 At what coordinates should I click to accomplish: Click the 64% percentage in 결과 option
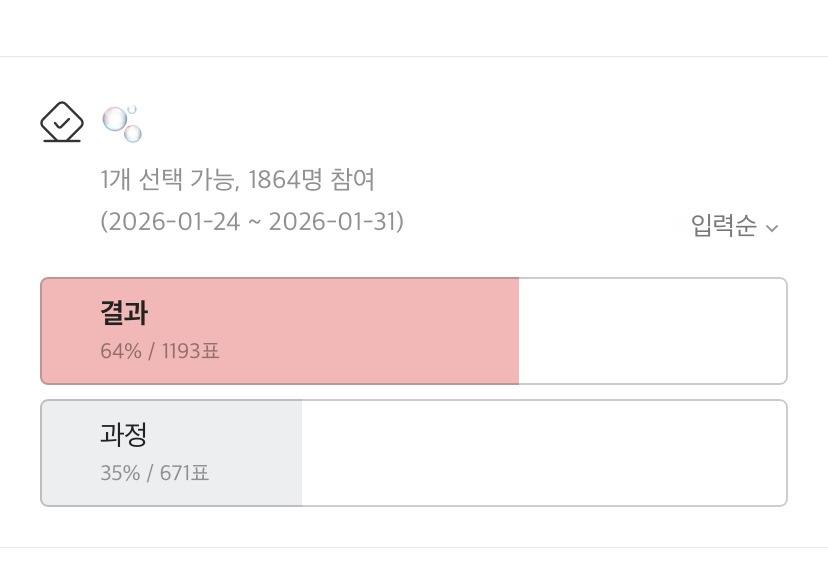pyautogui.click(x=120, y=351)
